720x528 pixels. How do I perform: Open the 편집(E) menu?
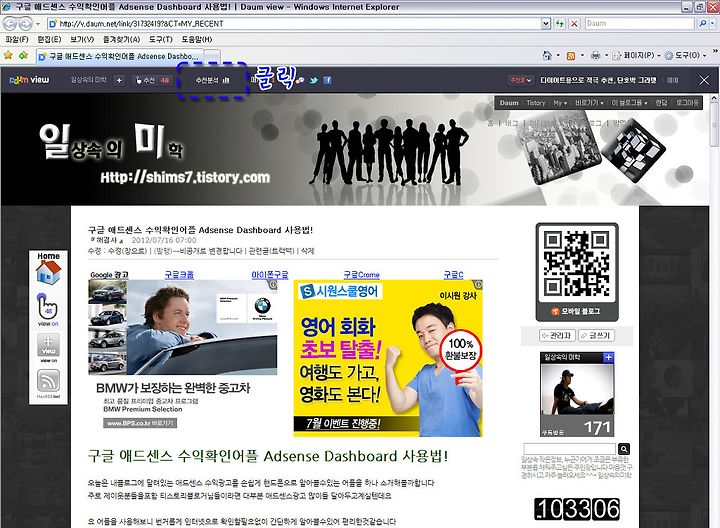49,39
